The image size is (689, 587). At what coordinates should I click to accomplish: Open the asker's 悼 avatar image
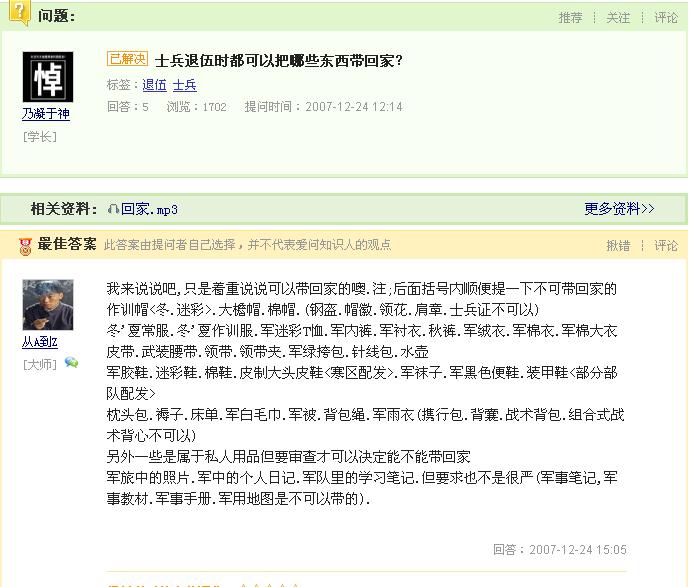tap(48, 77)
